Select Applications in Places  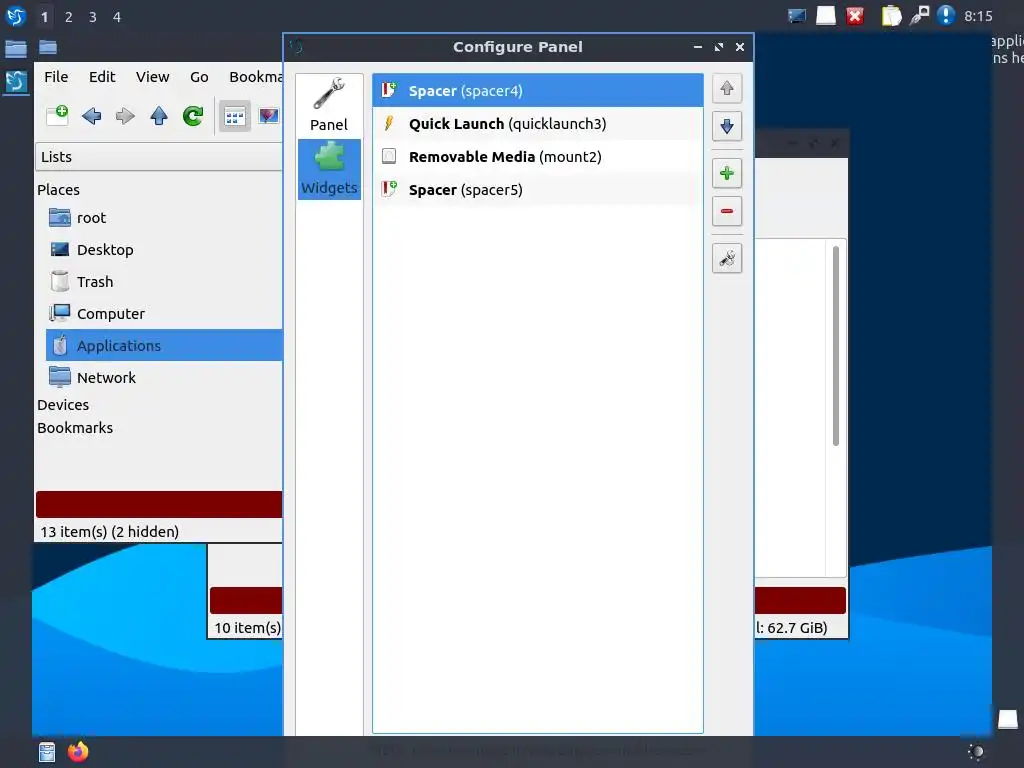(x=163, y=345)
